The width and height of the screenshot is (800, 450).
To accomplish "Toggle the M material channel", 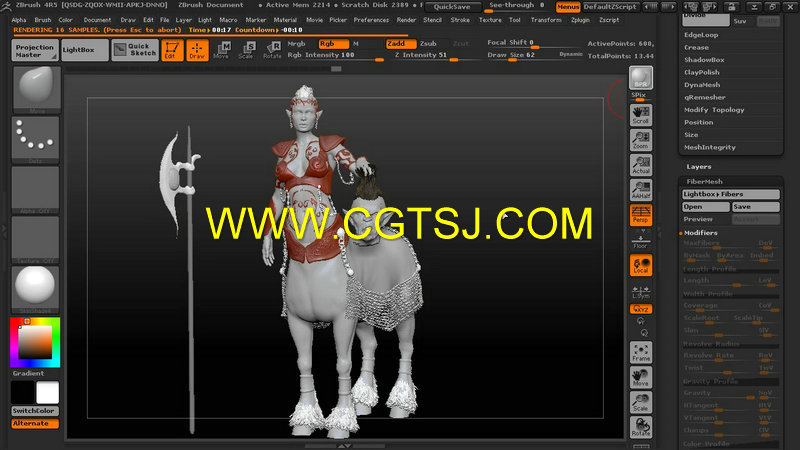I will coord(356,44).
